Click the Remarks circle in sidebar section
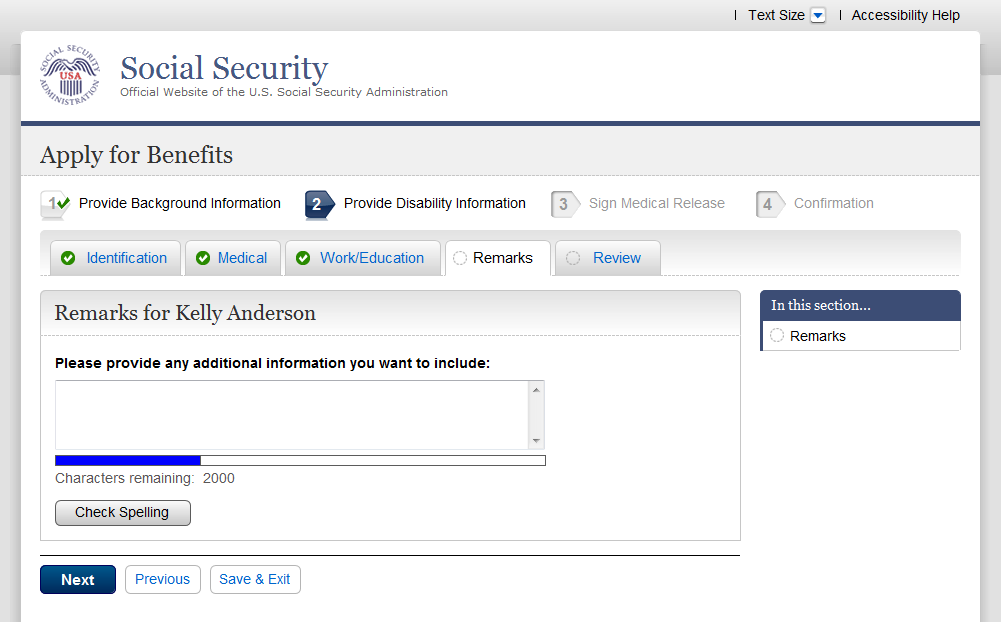 click(x=777, y=336)
